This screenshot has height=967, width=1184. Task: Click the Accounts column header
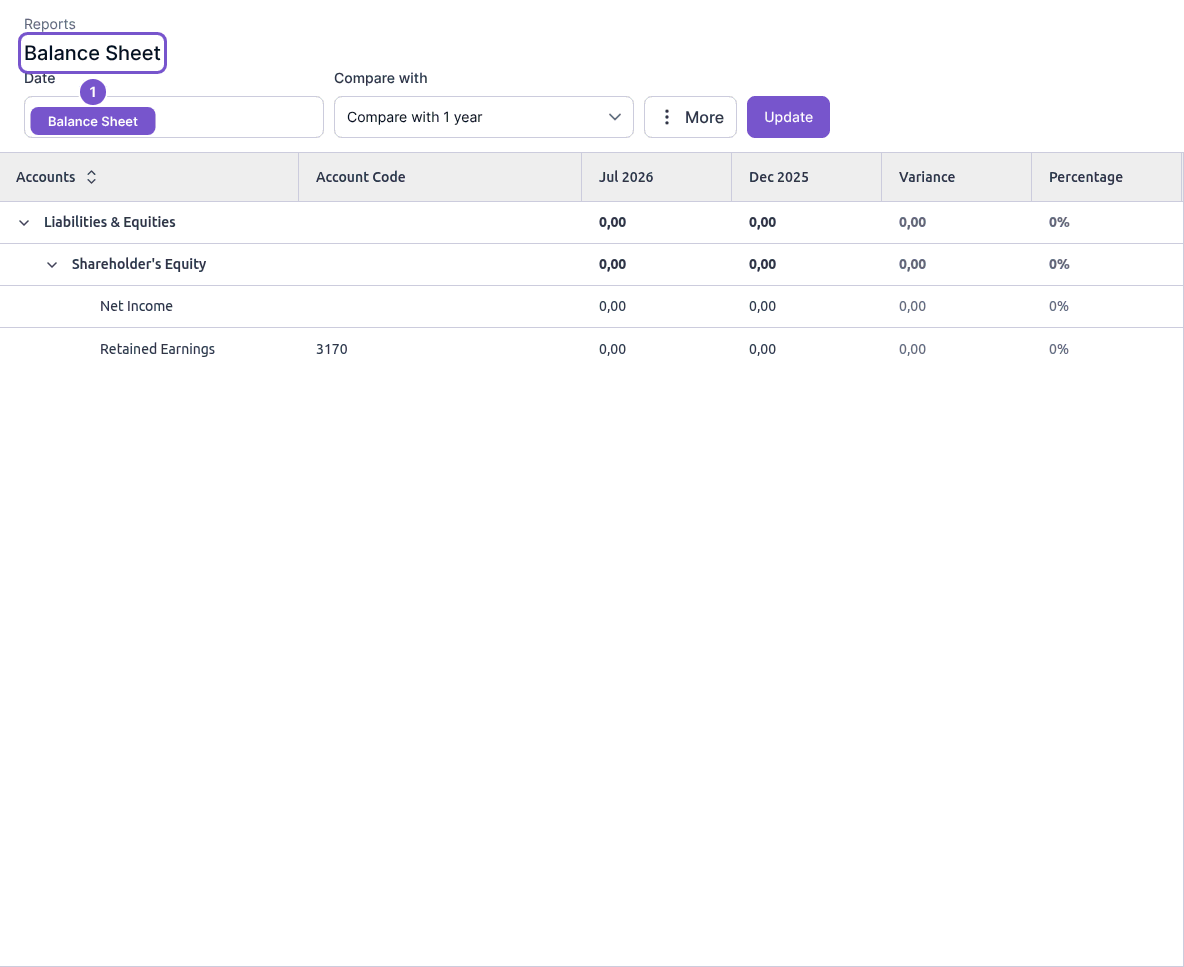point(149,177)
